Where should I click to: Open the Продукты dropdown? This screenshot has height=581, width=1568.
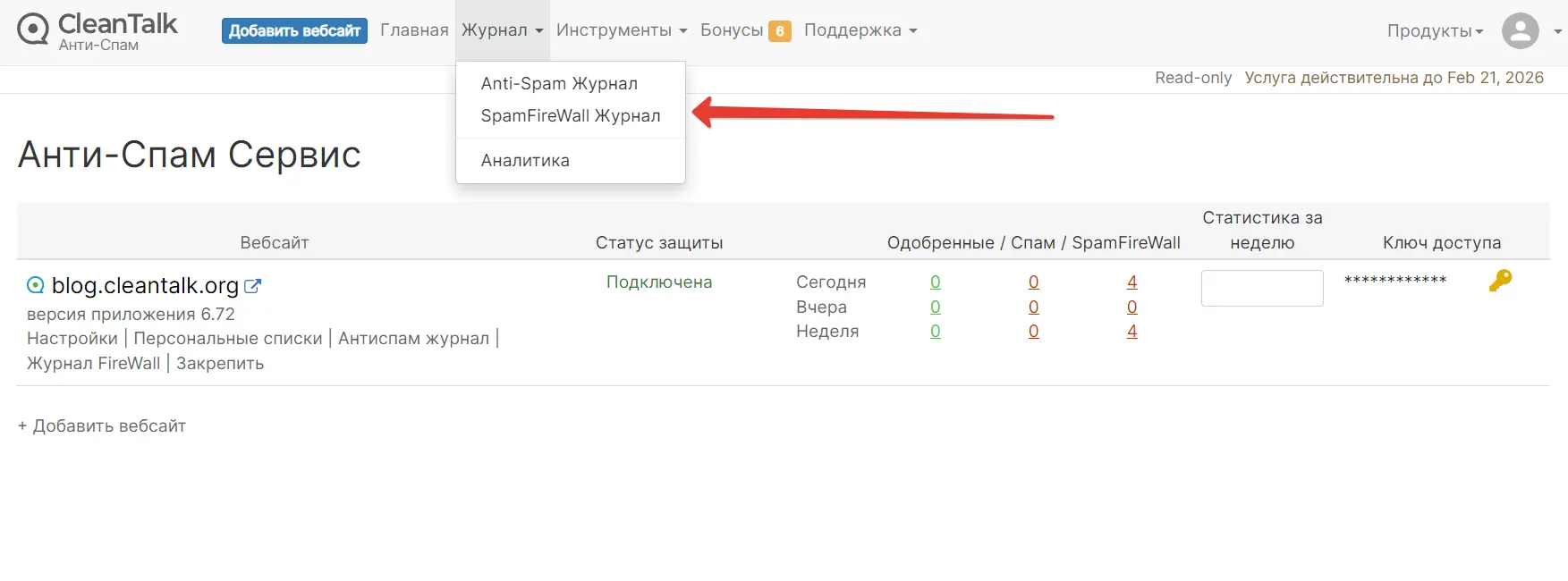[1435, 31]
